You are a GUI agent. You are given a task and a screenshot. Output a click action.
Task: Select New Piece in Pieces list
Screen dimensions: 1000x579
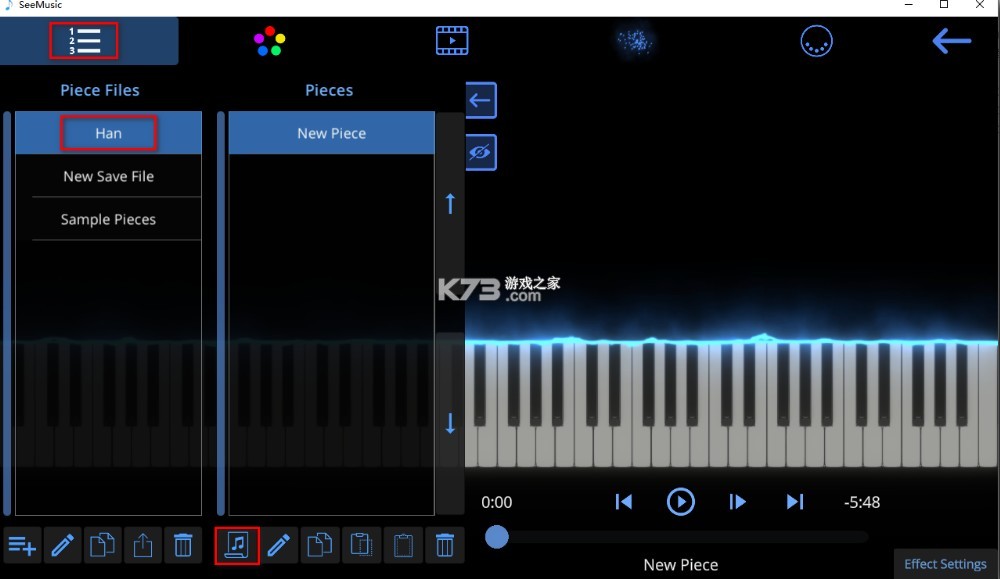pos(330,132)
